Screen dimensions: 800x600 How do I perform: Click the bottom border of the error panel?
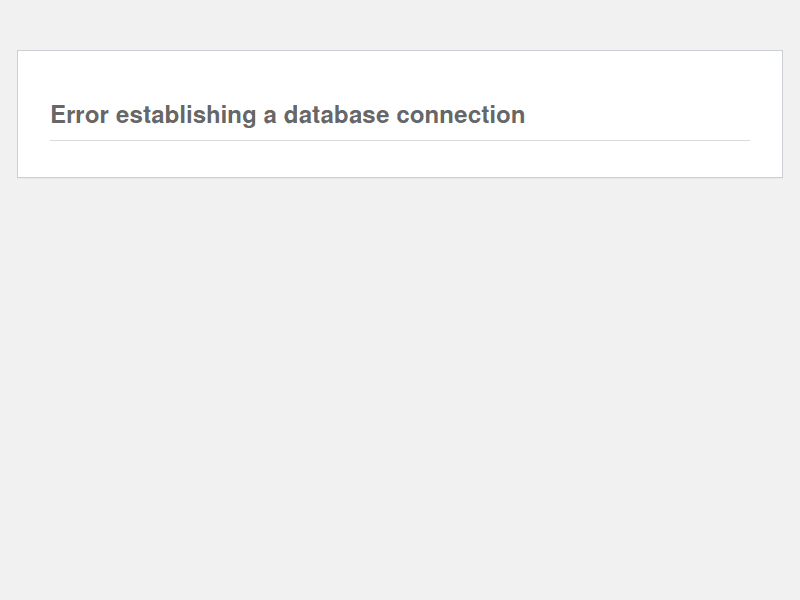pos(400,177)
